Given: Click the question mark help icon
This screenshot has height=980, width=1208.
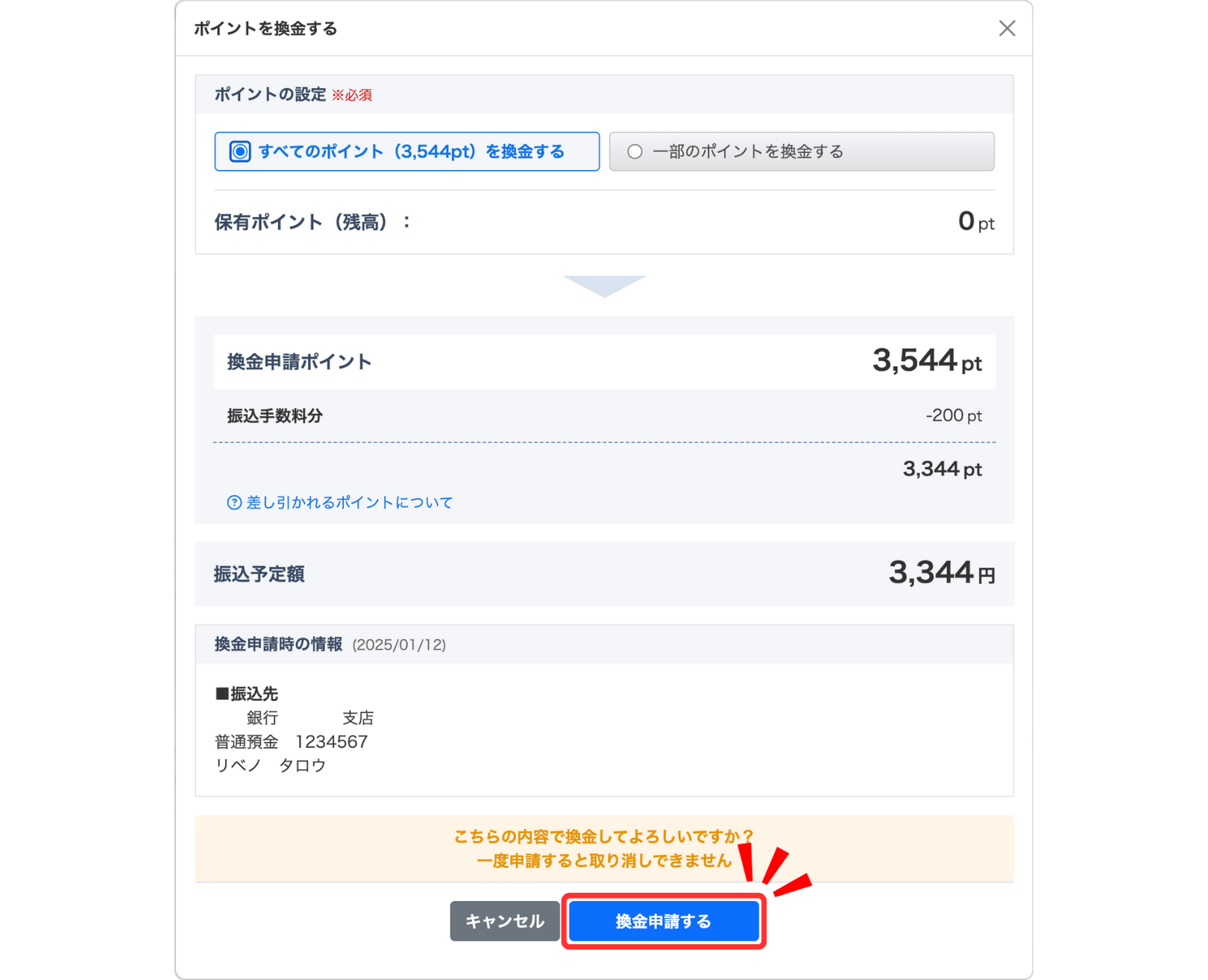Looking at the screenshot, I should [234, 503].
